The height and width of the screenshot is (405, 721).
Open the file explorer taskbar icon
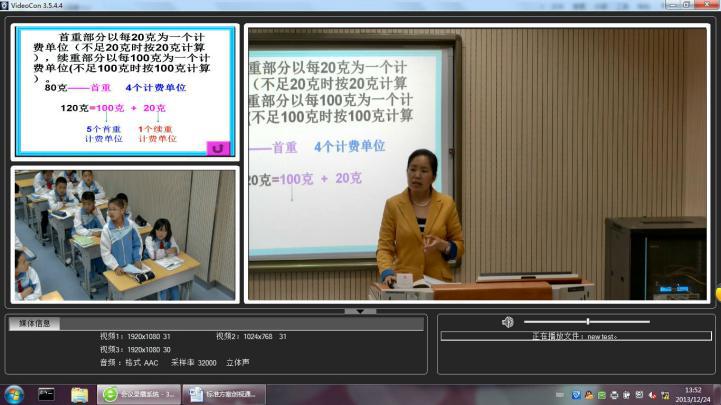click(x=79, y=394)
